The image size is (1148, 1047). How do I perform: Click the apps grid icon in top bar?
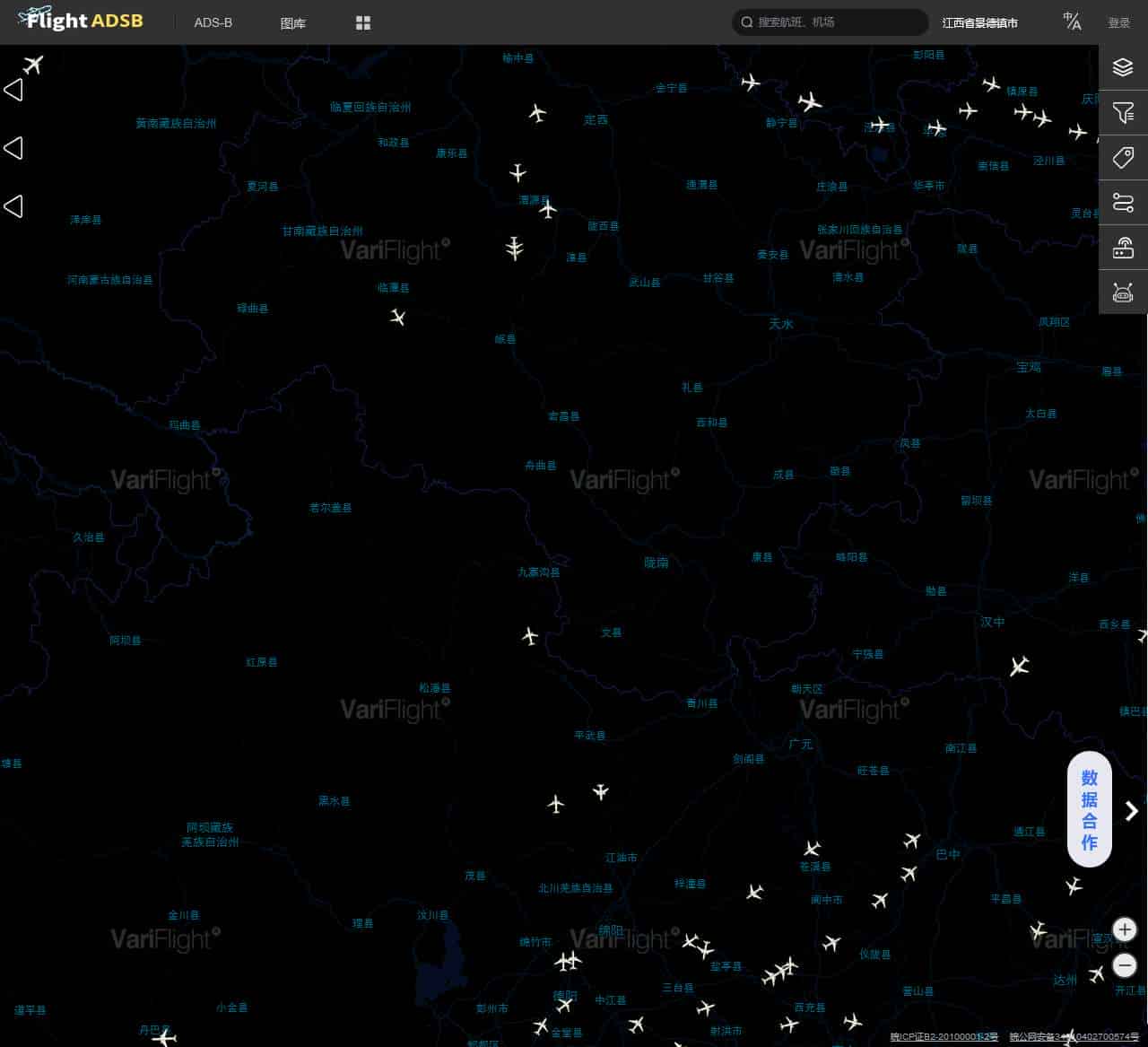click(x=362, y=22)
